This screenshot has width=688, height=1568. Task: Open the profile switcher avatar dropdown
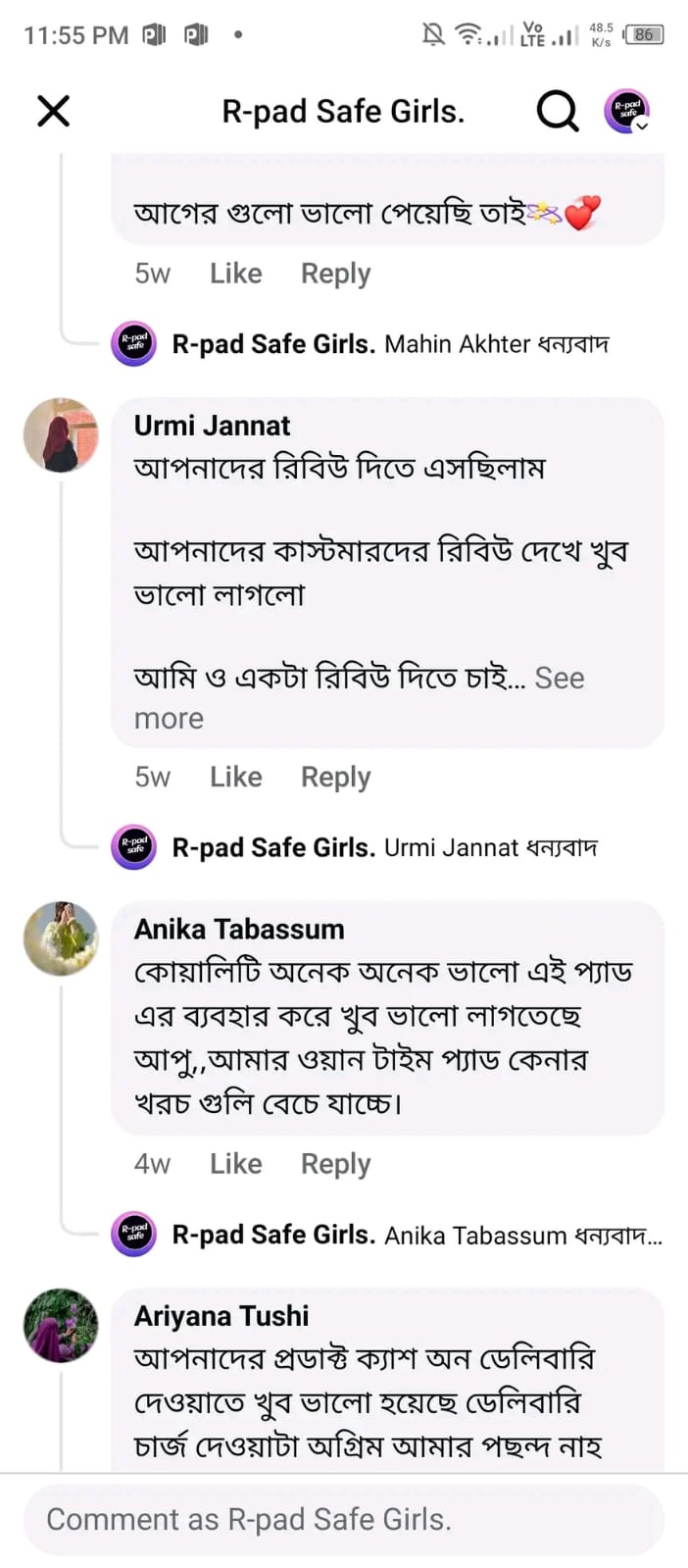pyautogui.click(x=627, y=112)
